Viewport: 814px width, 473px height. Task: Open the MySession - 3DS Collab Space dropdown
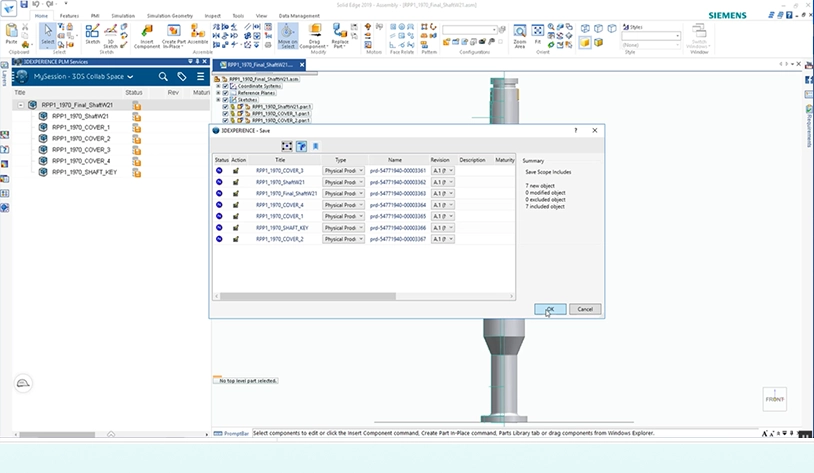coord(83,76)
